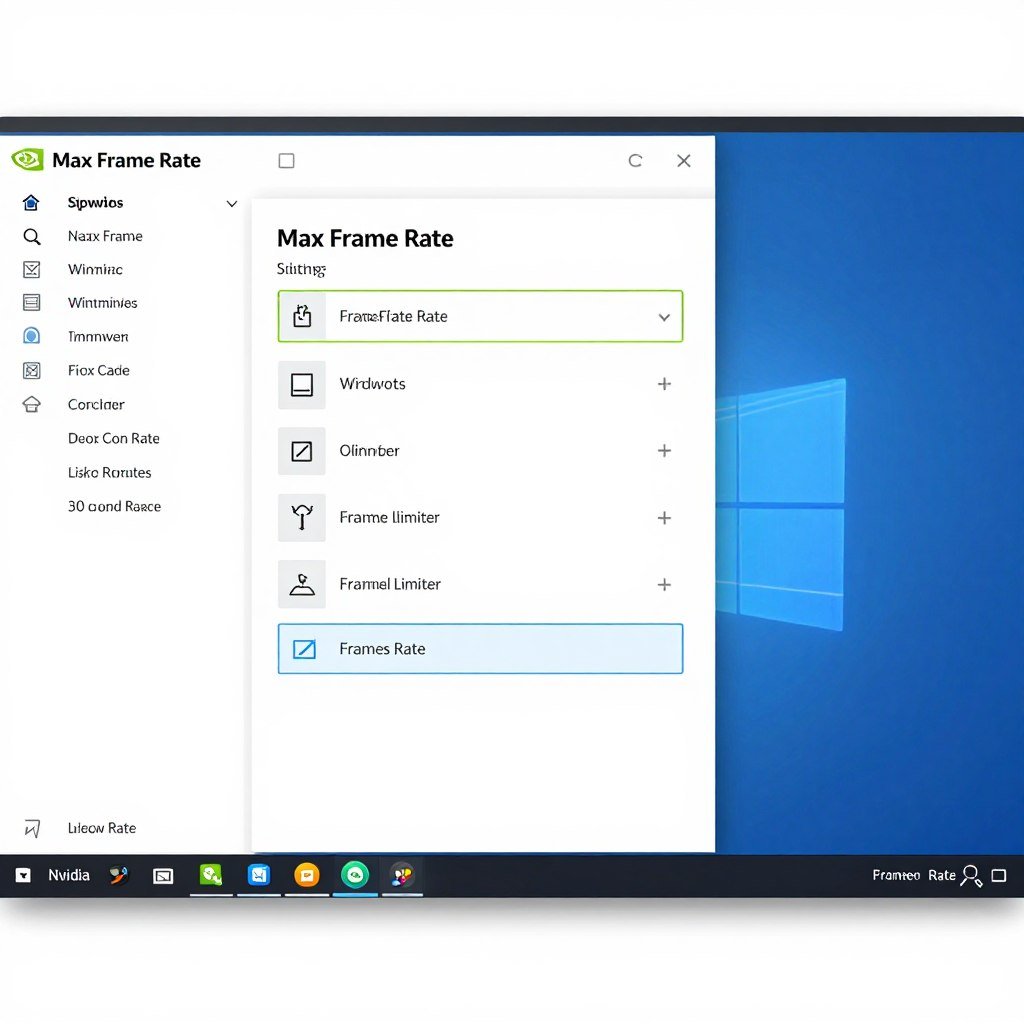Click the Corclaer hat icon
1024x1024 pixels.
click(x=31, y=404)
